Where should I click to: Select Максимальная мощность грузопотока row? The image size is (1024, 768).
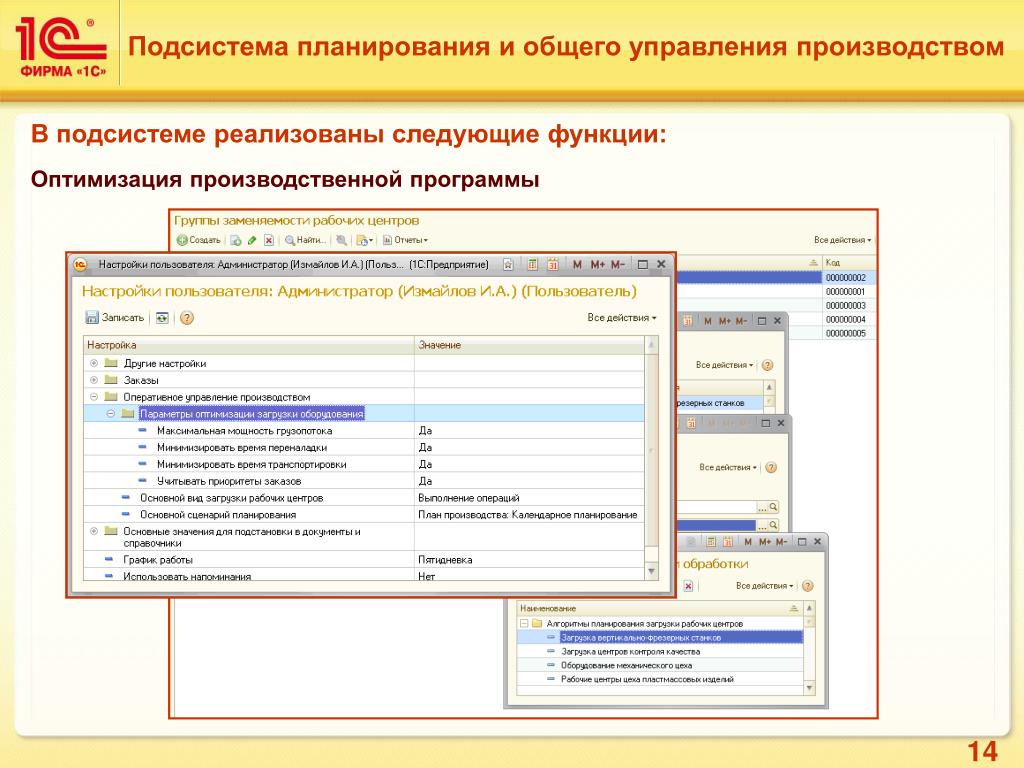364,431
